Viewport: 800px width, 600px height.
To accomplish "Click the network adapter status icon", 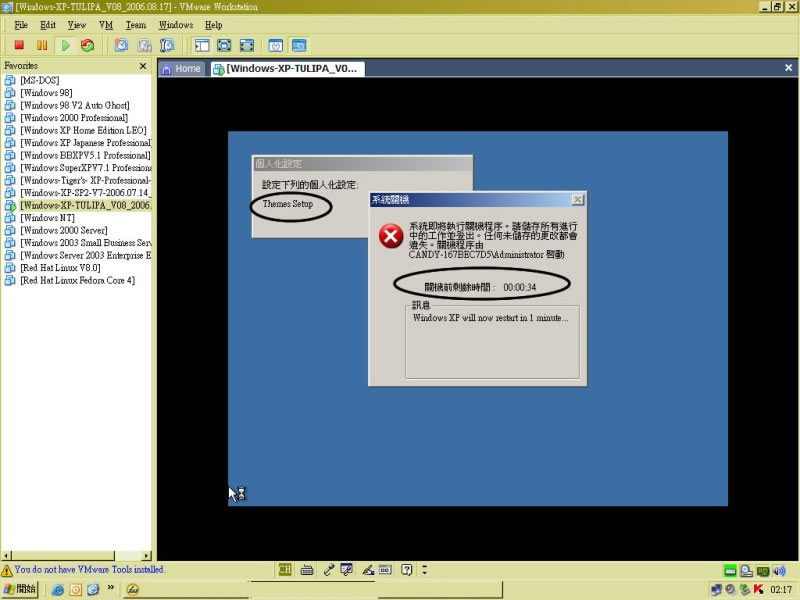I will [763, 571].
